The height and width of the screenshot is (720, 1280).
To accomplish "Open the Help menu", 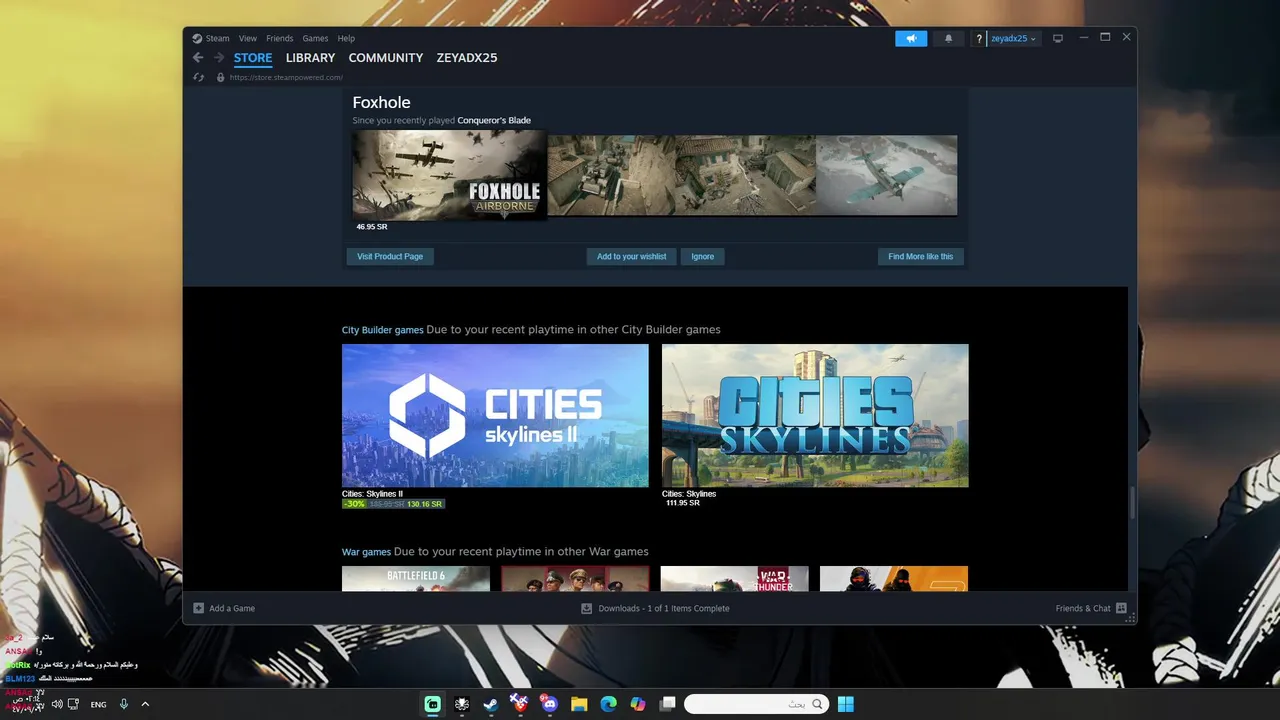I will tap(346, 38).
